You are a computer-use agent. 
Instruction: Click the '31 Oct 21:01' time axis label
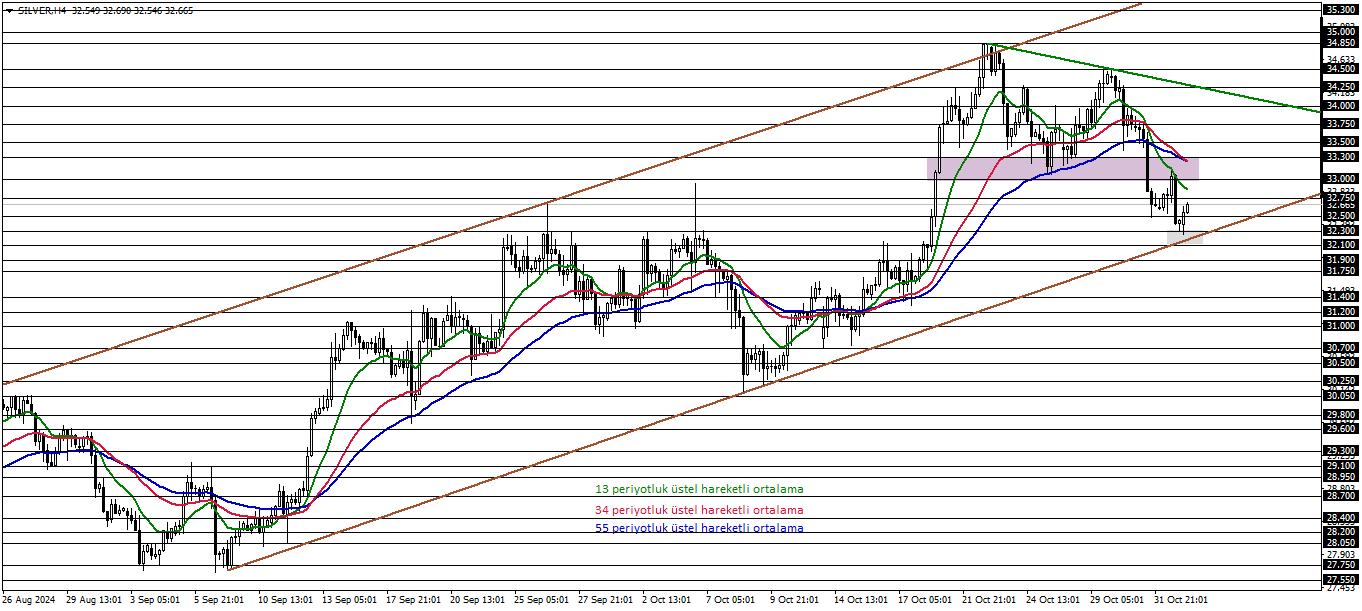(x=1182, y=600)
